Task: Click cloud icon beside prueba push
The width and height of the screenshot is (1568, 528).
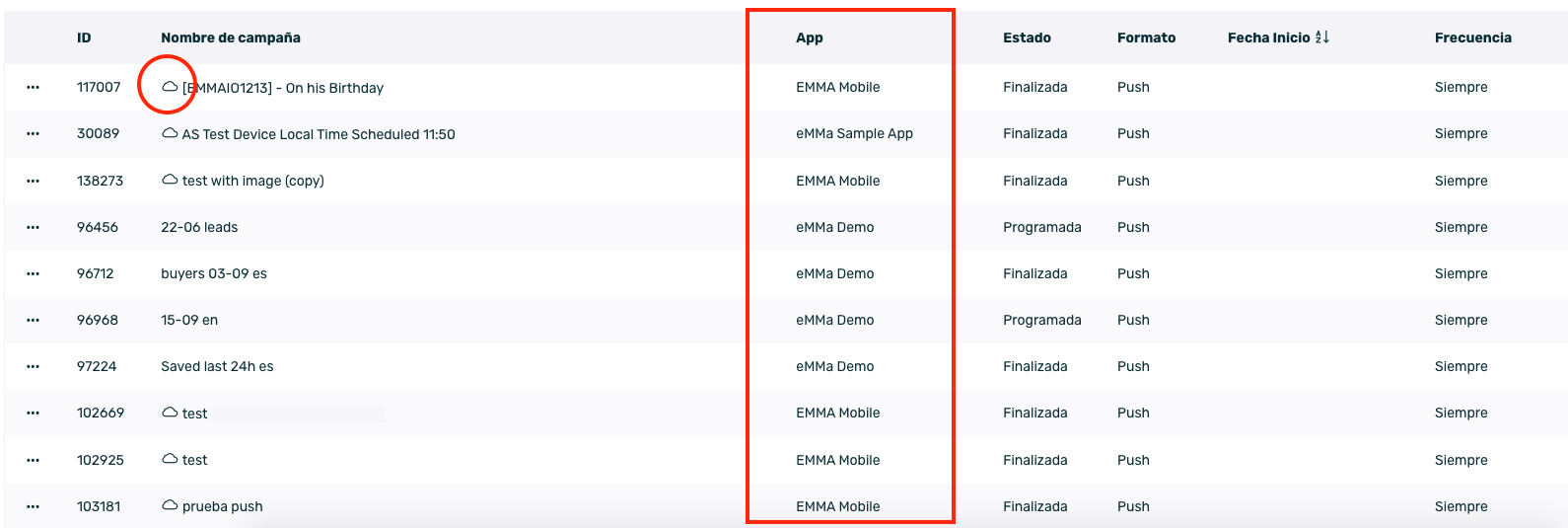Action: click(170, 505)
